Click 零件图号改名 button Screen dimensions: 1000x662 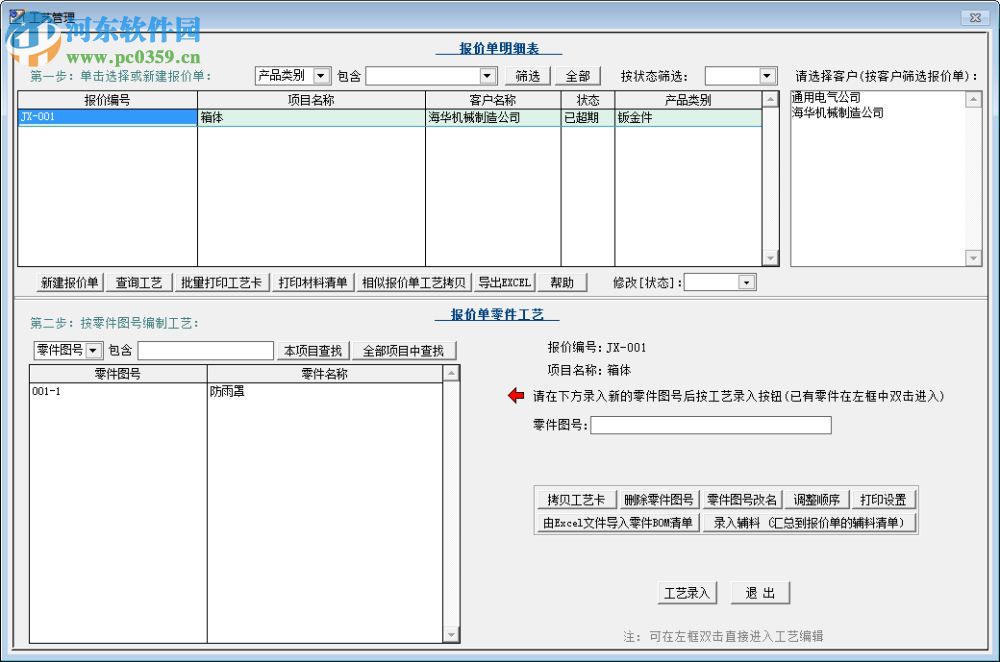(742, 499)
